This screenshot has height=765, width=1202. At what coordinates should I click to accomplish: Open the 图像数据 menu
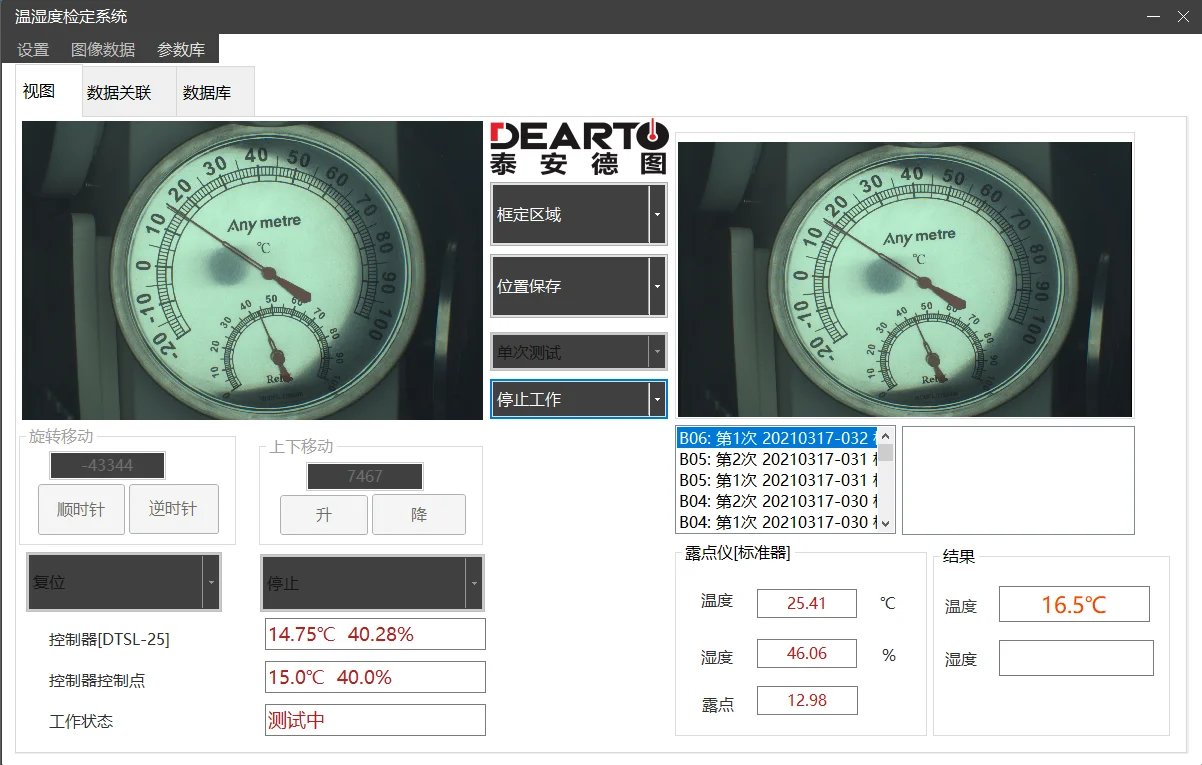click(103, 50)
